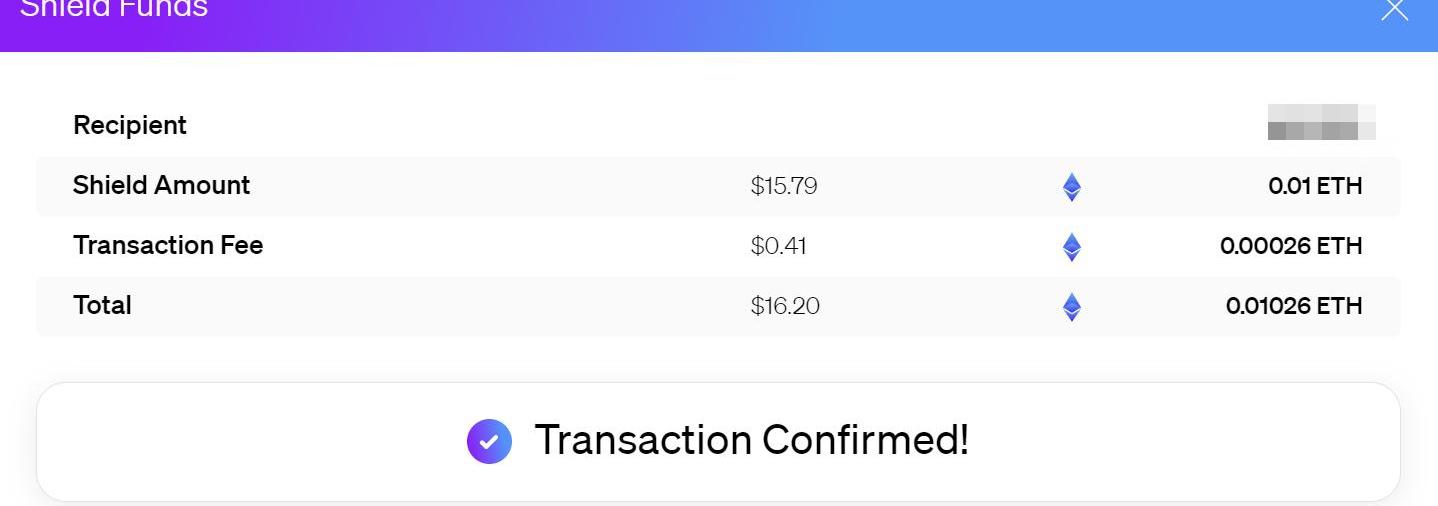Image resolution: width=1438 pixels, height=506 pixels.
Task: Click the Transaction Confirmed! message text
Action: (x=752, y=440)
